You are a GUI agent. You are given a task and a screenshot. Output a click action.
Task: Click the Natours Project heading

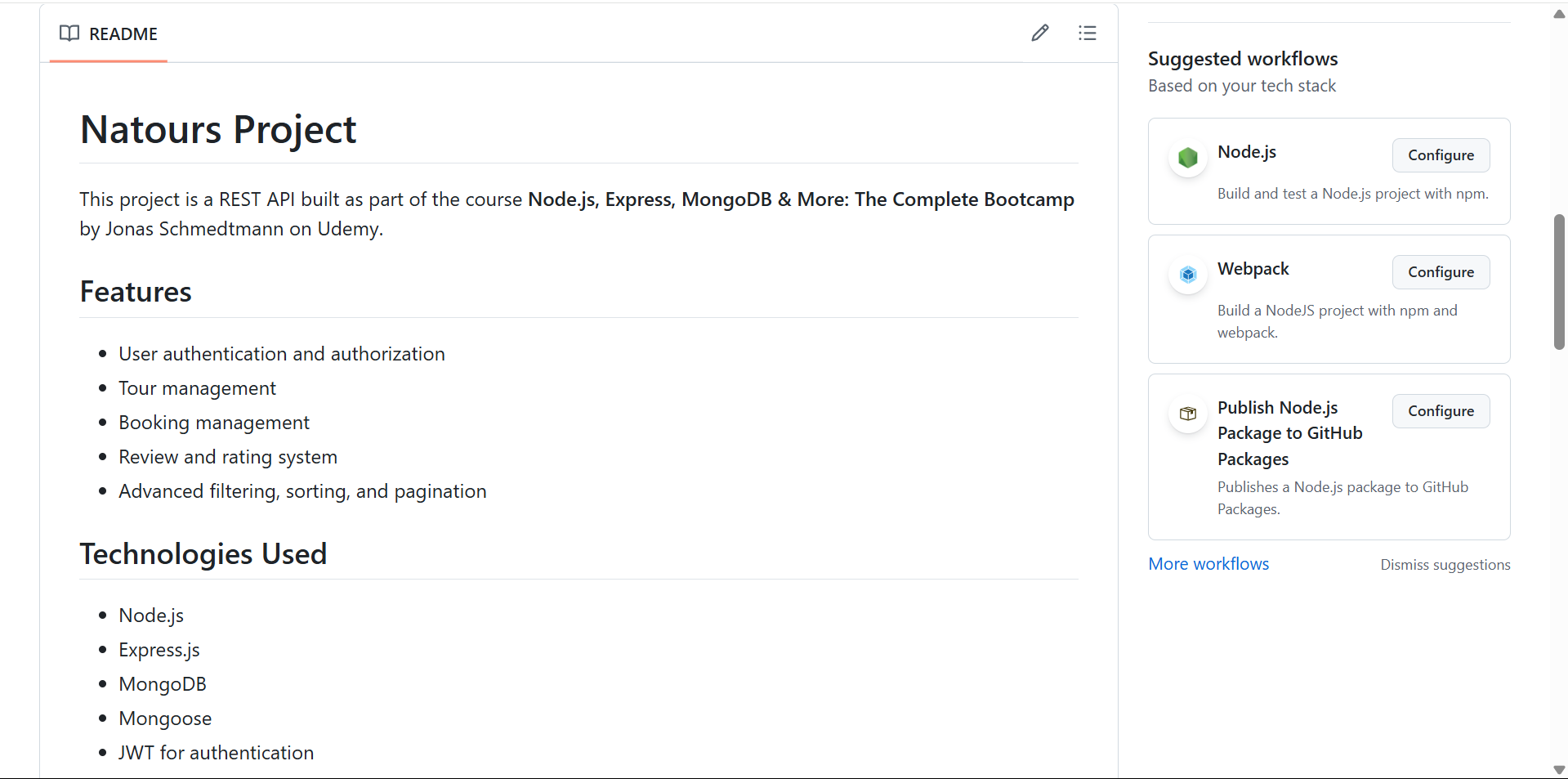pyautogui.click(x=218, y=130)
